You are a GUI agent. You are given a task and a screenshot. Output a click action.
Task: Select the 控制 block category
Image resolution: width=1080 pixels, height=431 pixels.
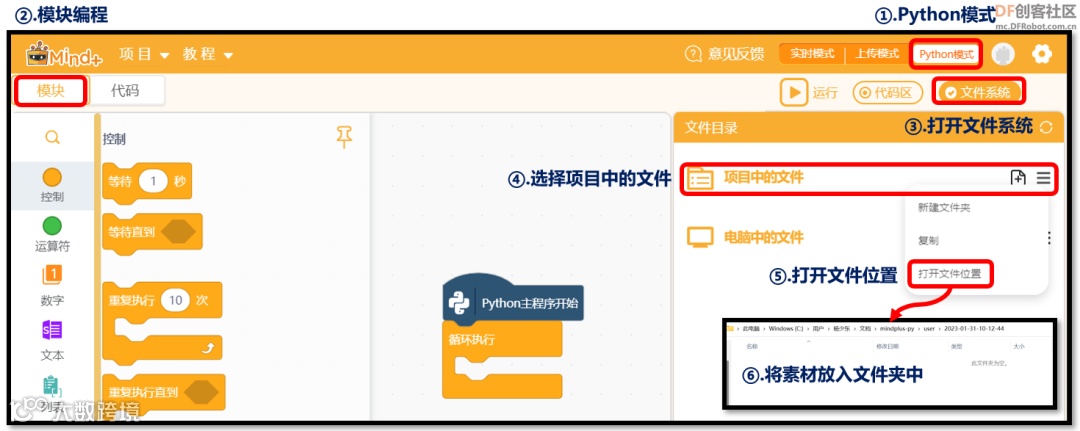click(52, 185)
